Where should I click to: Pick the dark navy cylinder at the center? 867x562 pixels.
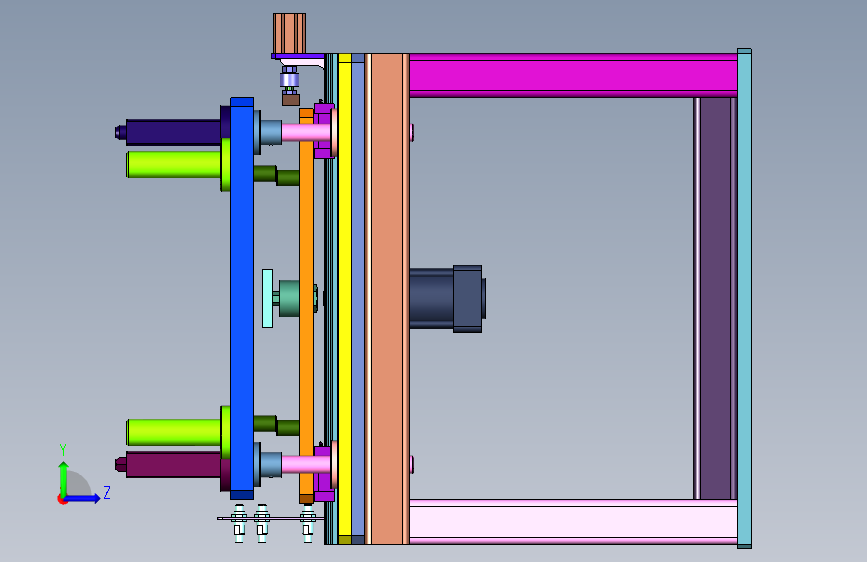click(447, 299)
